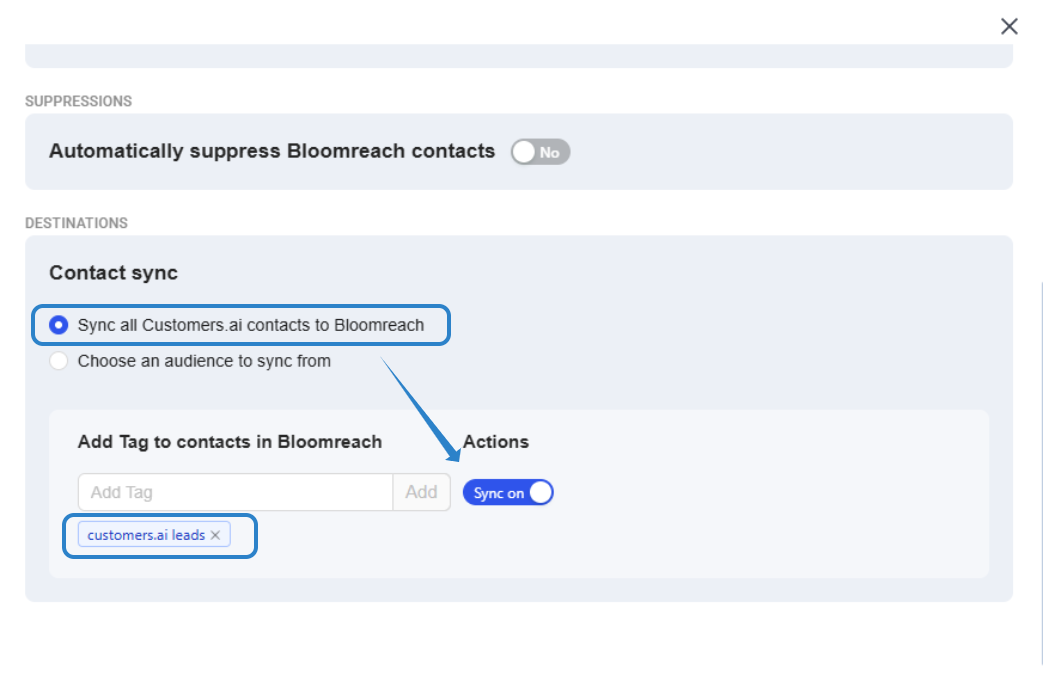Click the DESTINATIONS section label
Image resolution: width=1043 pixels, height=694 pixels.
tap(76, 223)
